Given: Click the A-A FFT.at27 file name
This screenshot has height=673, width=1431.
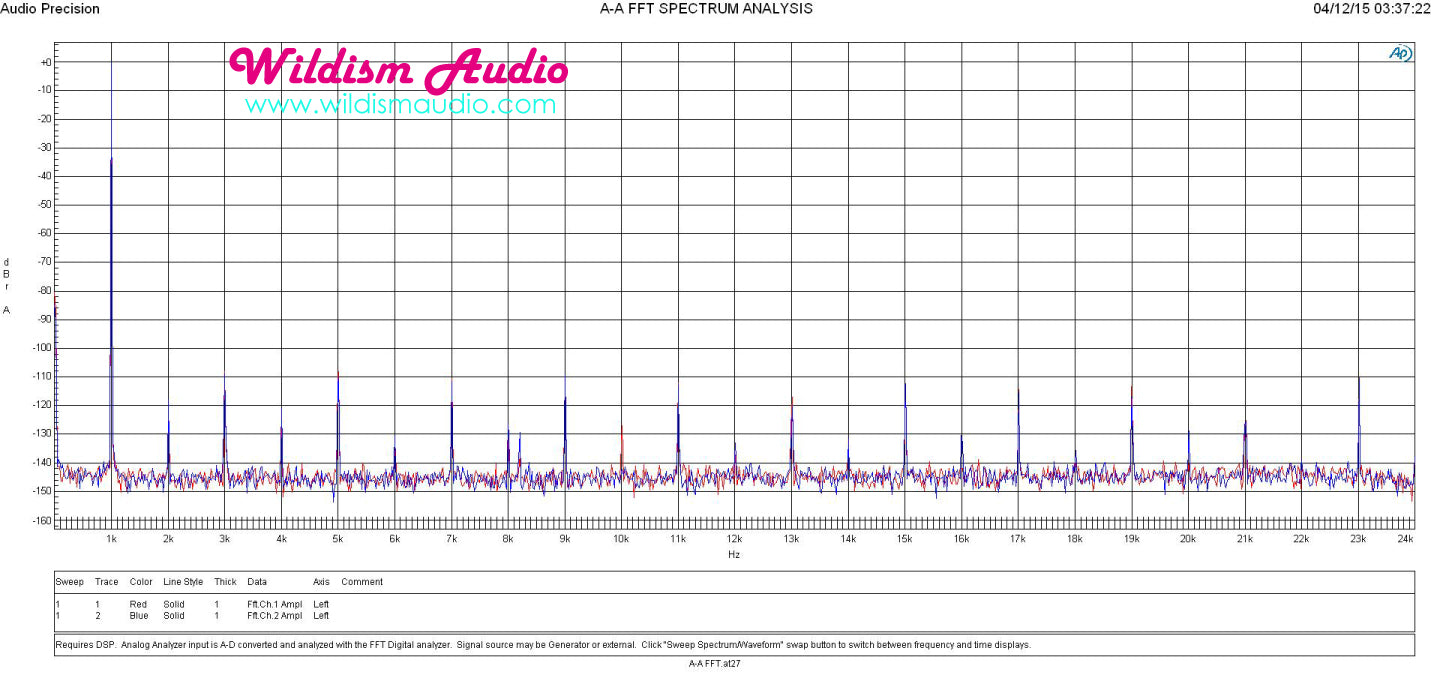Looking at the screenshot, I should [715, 663].
